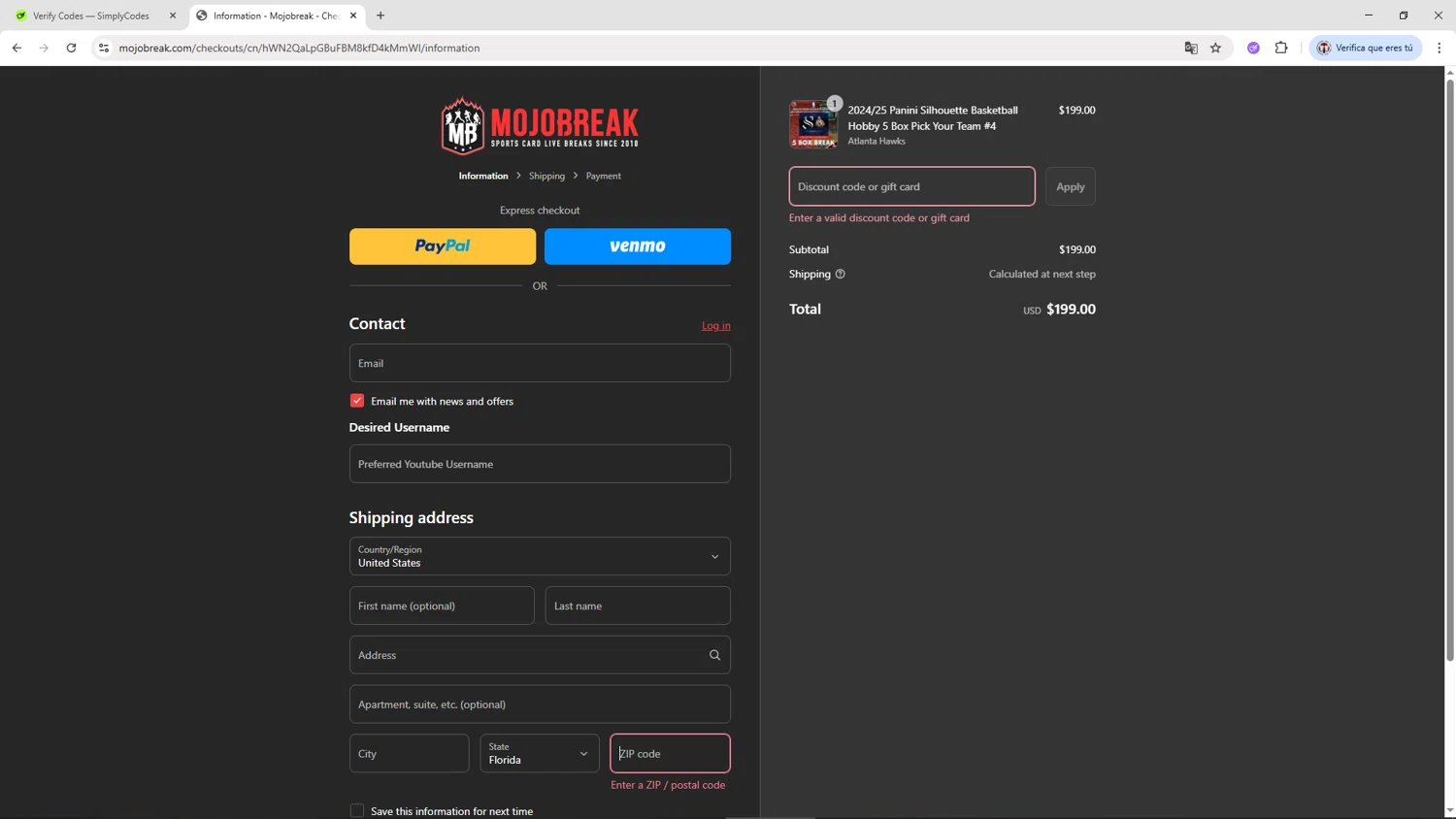This screenshot has width=1456, height=819.
Task: Click the shipping help question-mark icon
Action: (x=841, y=274)
